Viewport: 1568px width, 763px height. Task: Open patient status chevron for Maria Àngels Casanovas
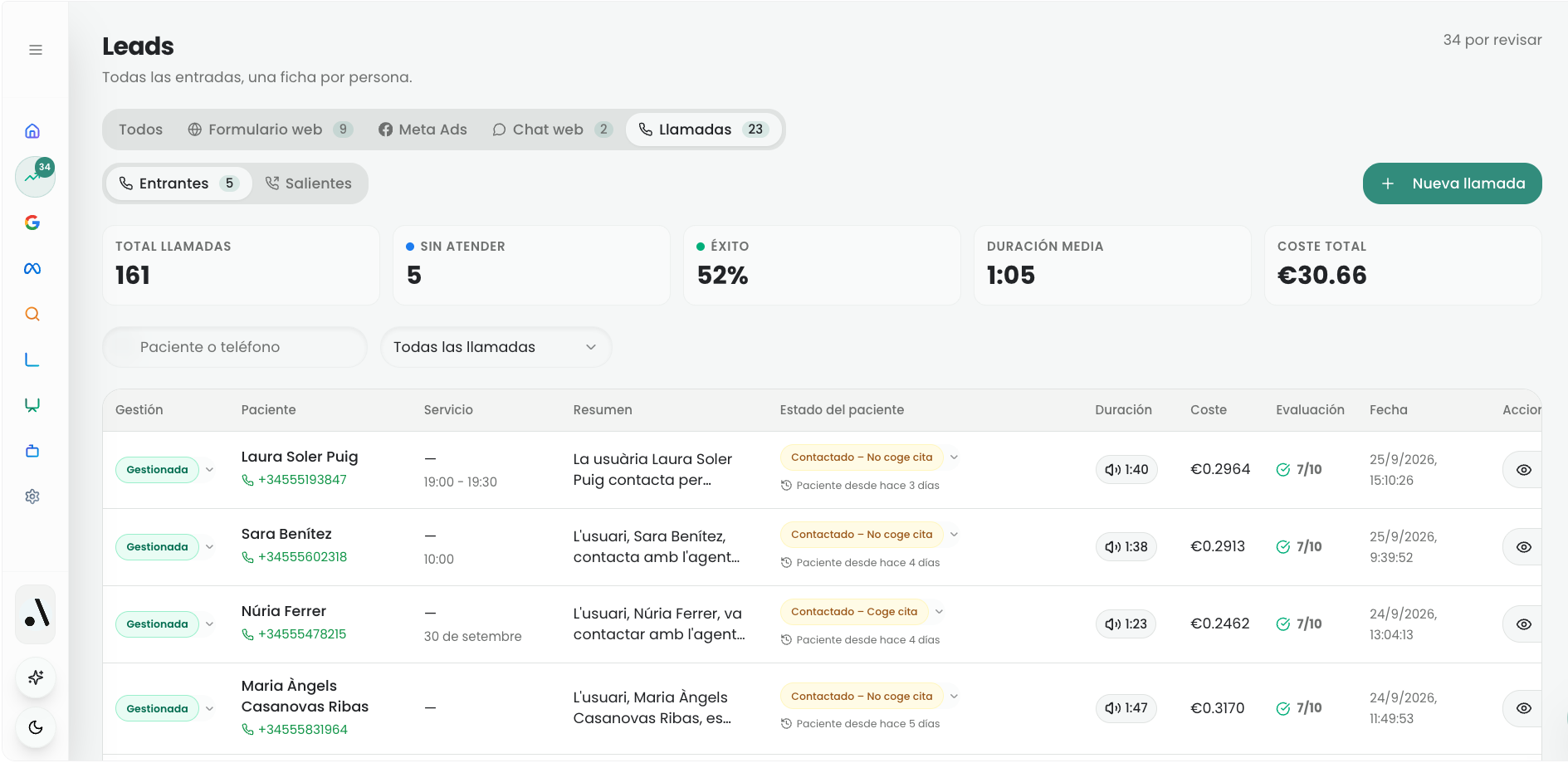pos(955,697)
